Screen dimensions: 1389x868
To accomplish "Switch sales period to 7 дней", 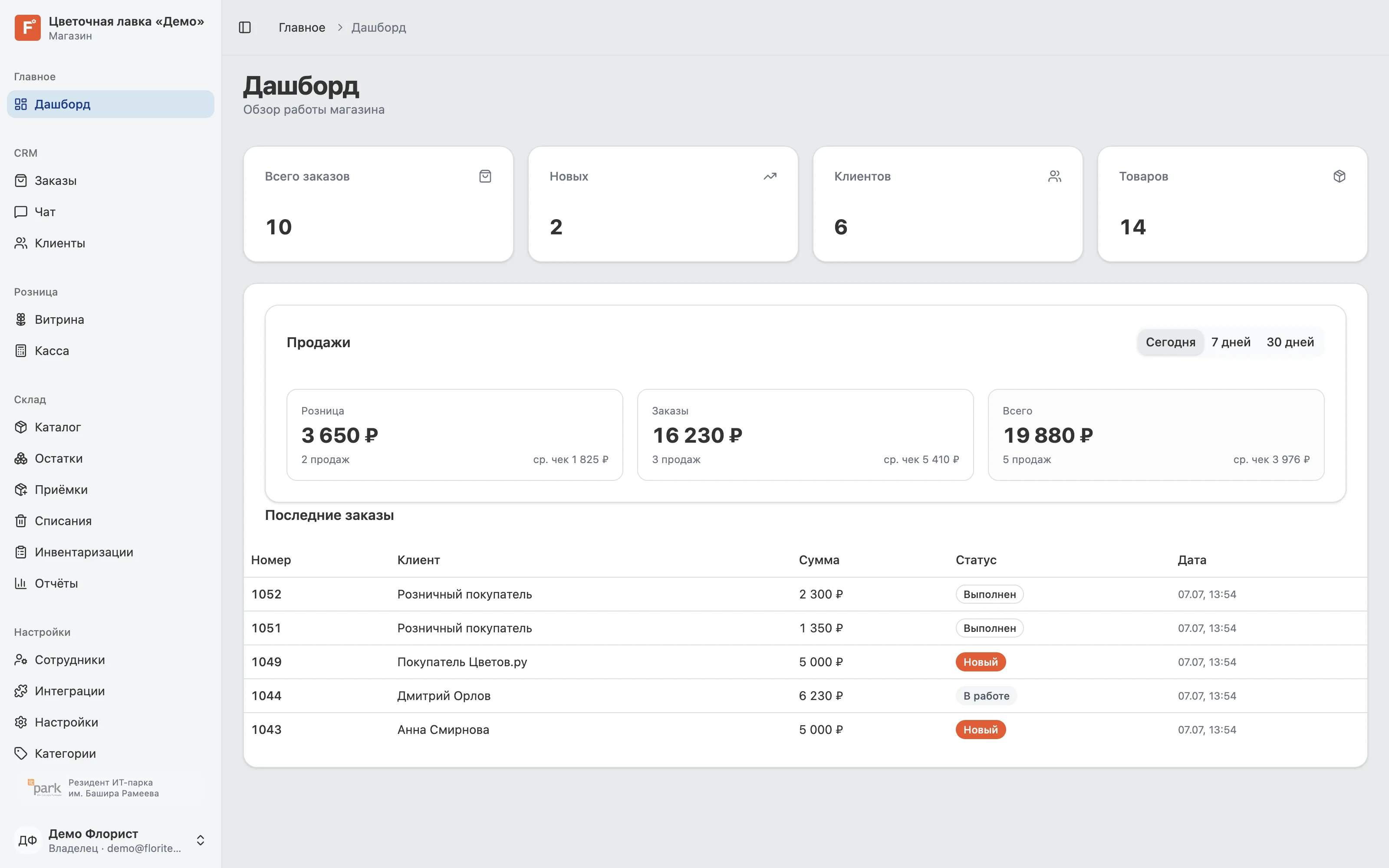I will point(1231,342).
